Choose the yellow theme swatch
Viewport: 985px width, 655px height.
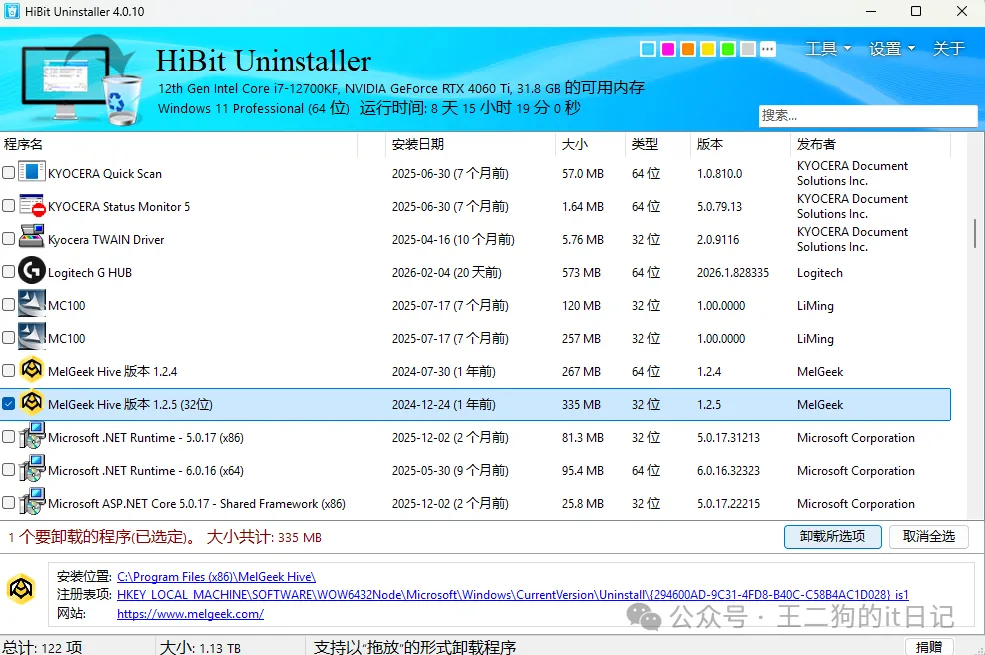[x=708, y=48]
